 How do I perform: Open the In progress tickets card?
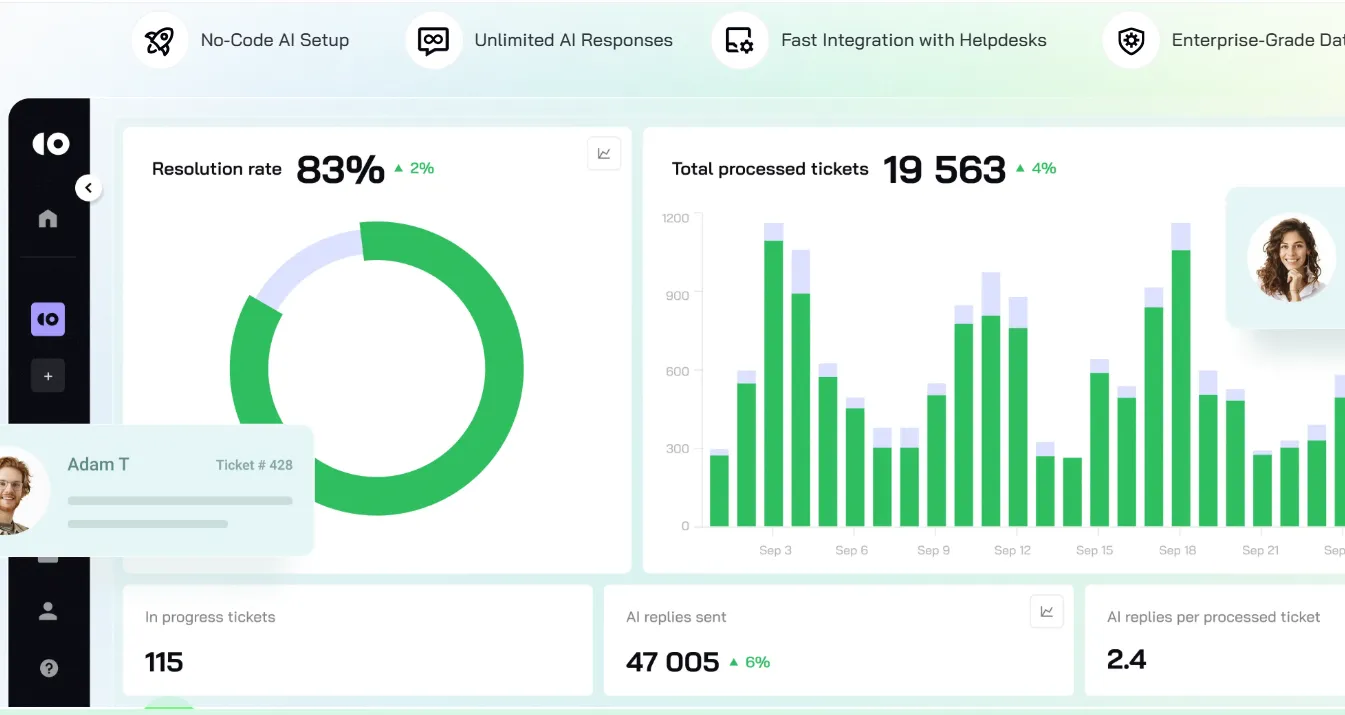point(357,640)
